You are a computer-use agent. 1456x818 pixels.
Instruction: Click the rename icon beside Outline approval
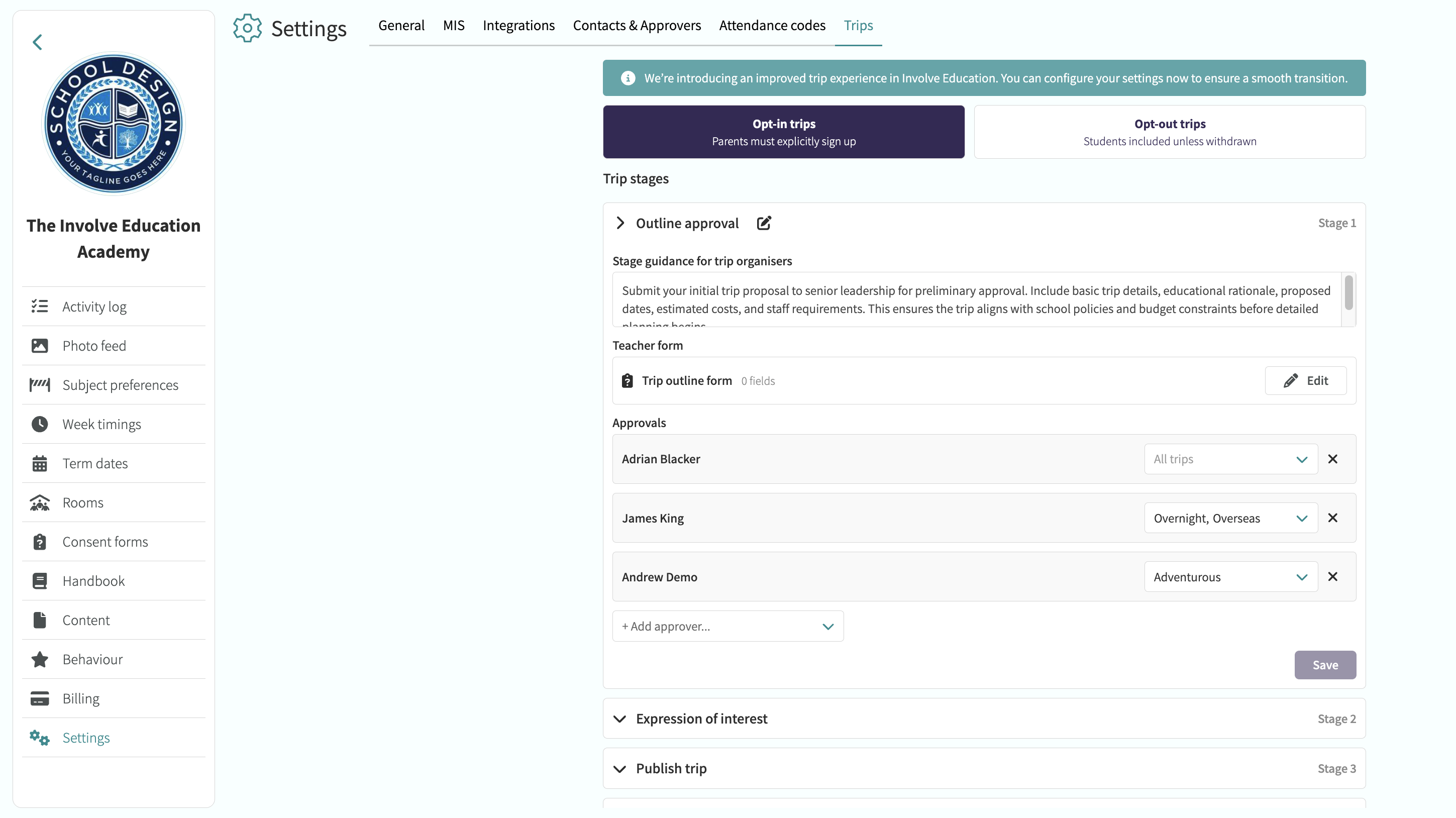click(x=764, y=223)
